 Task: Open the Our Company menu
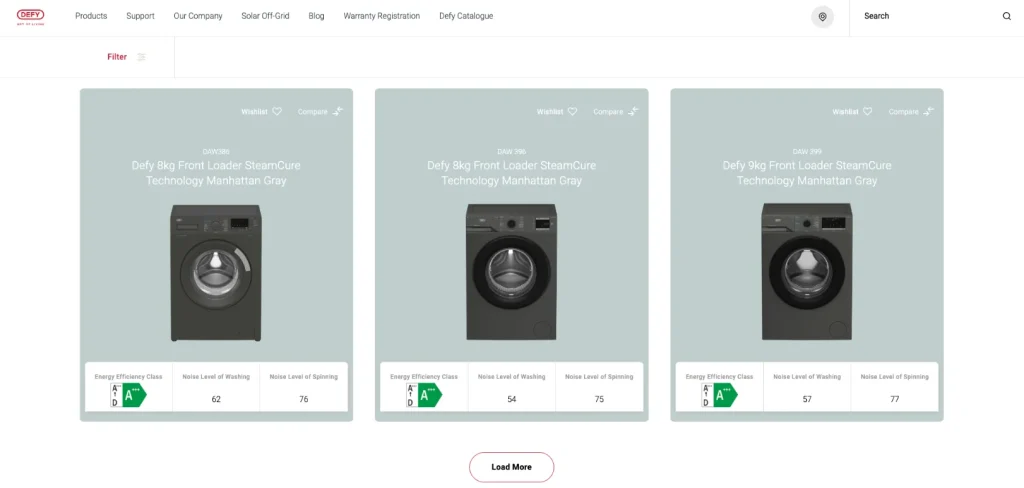pos(198,16)
